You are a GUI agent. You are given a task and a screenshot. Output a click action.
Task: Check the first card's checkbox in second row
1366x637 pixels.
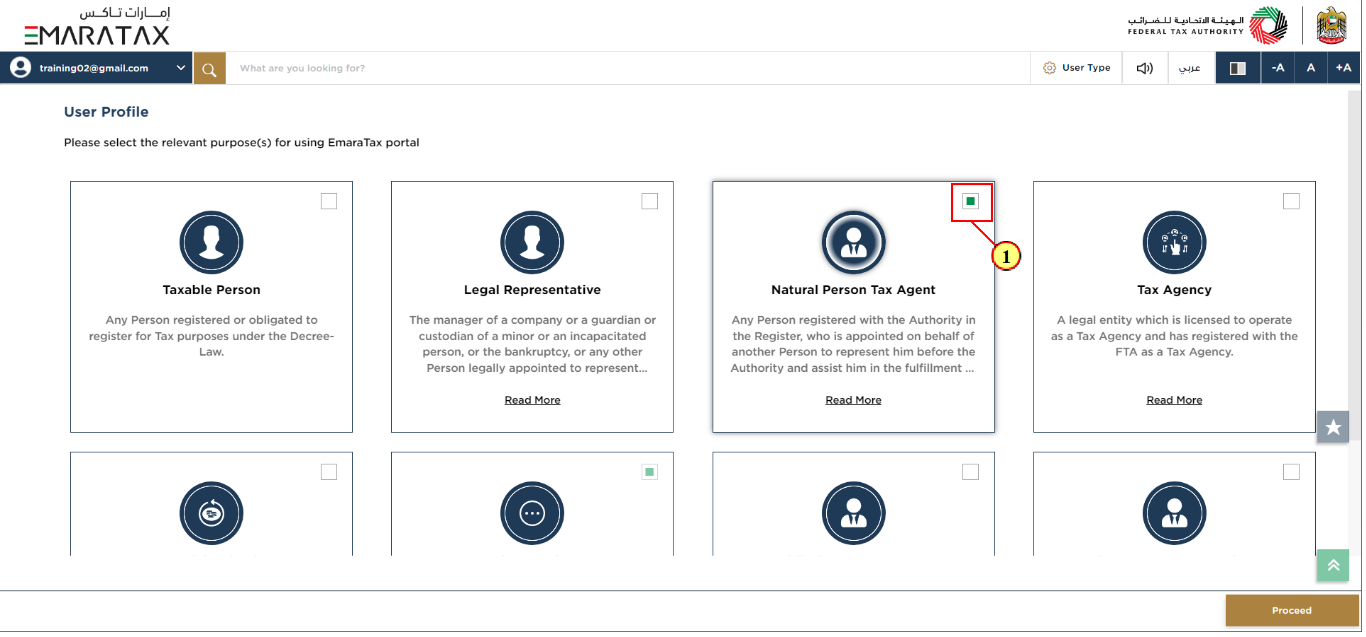(329, 472)
